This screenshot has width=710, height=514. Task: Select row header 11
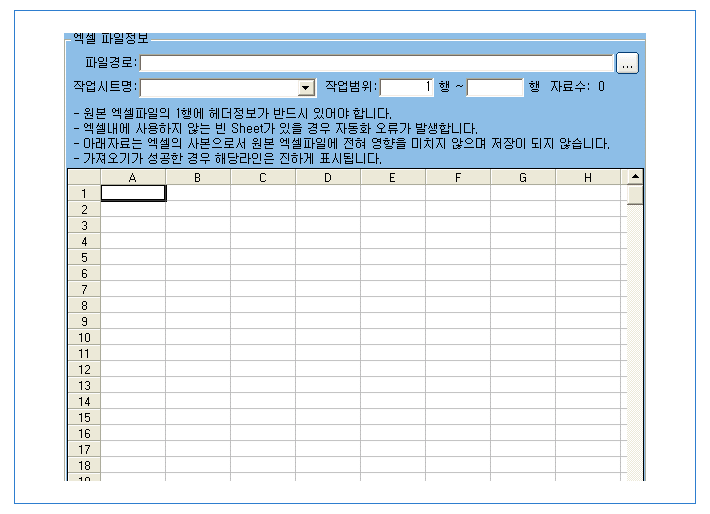coord(84,353)
